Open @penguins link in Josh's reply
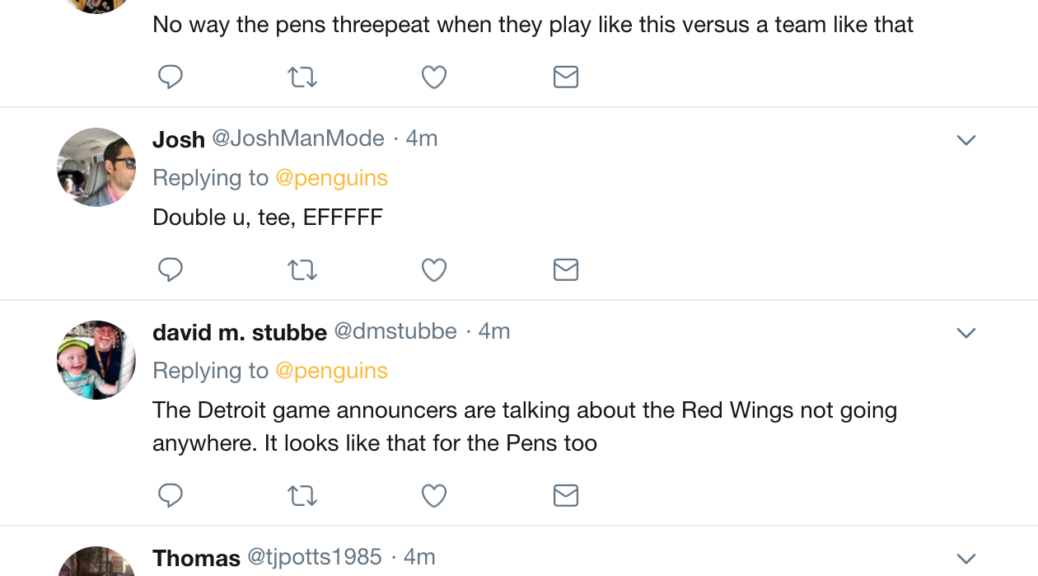The width and height of the screenshot is (1038, 576). (331, 178)
